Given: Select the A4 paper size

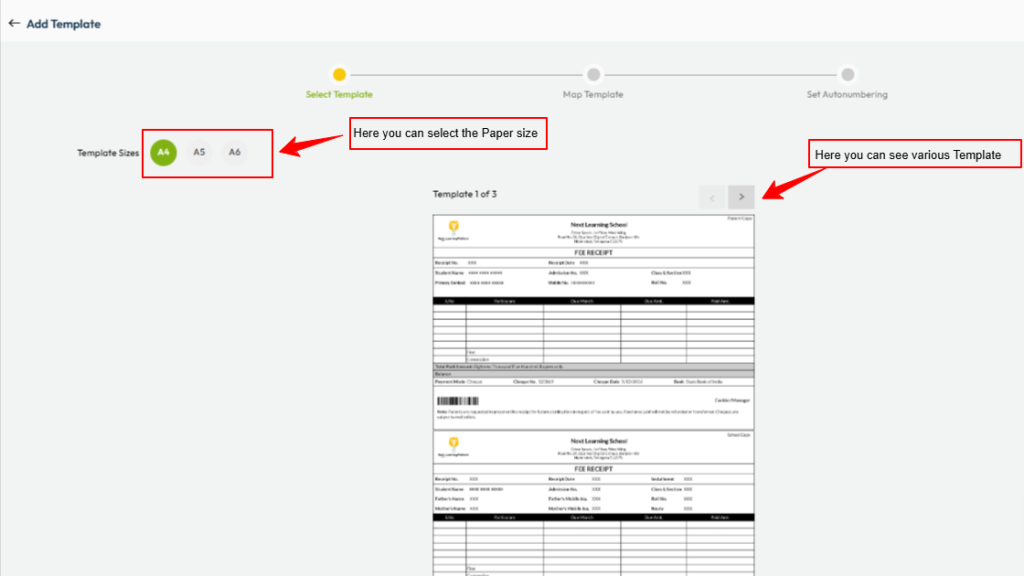Looking at the screenshot, I should (164, 152).
